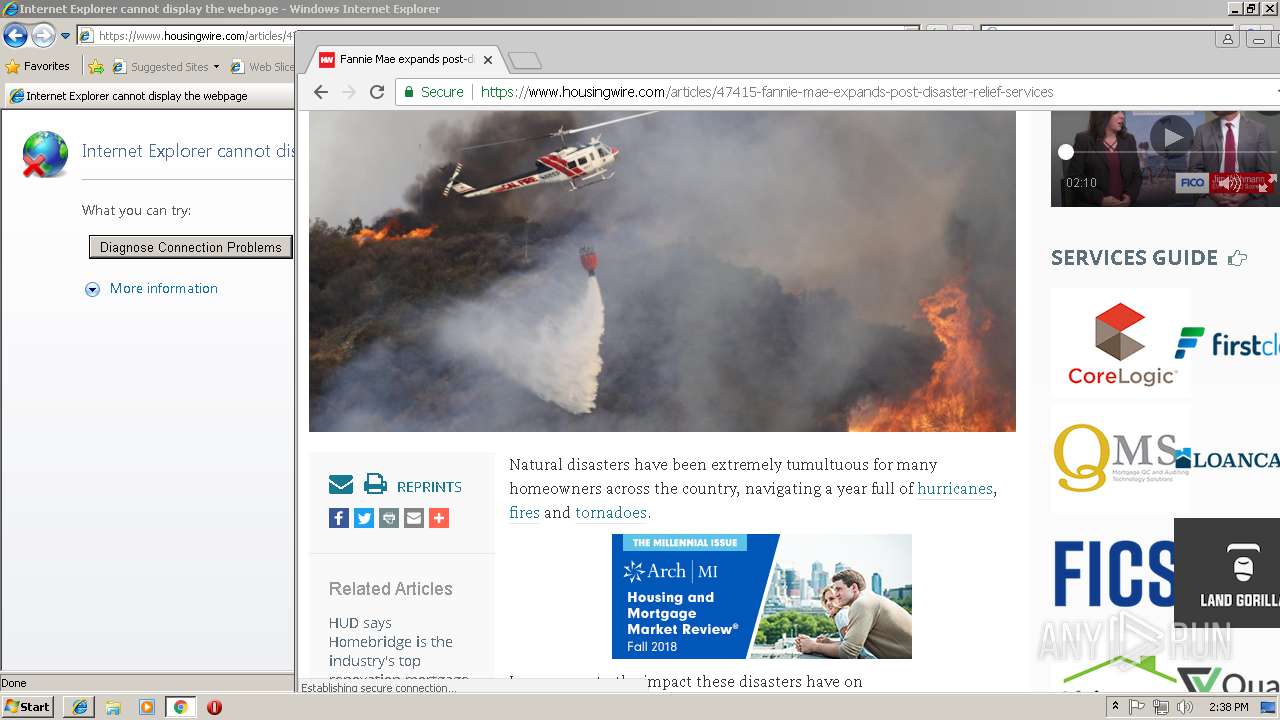This screenshot has height=720, width=1280.
Task: Click the helicopter wildfire article image
Action: point(662,271)
